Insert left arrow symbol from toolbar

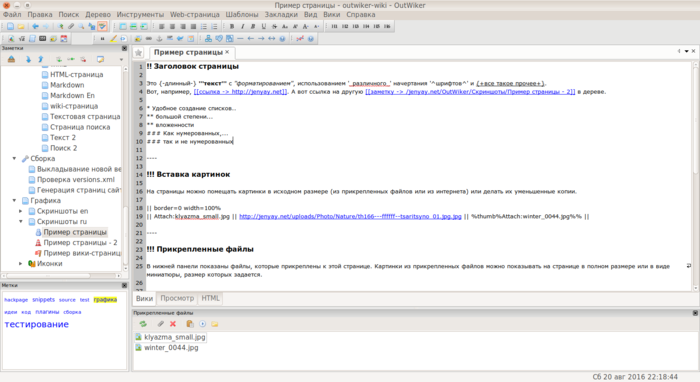pyautogui.click(x=250, y=38)
